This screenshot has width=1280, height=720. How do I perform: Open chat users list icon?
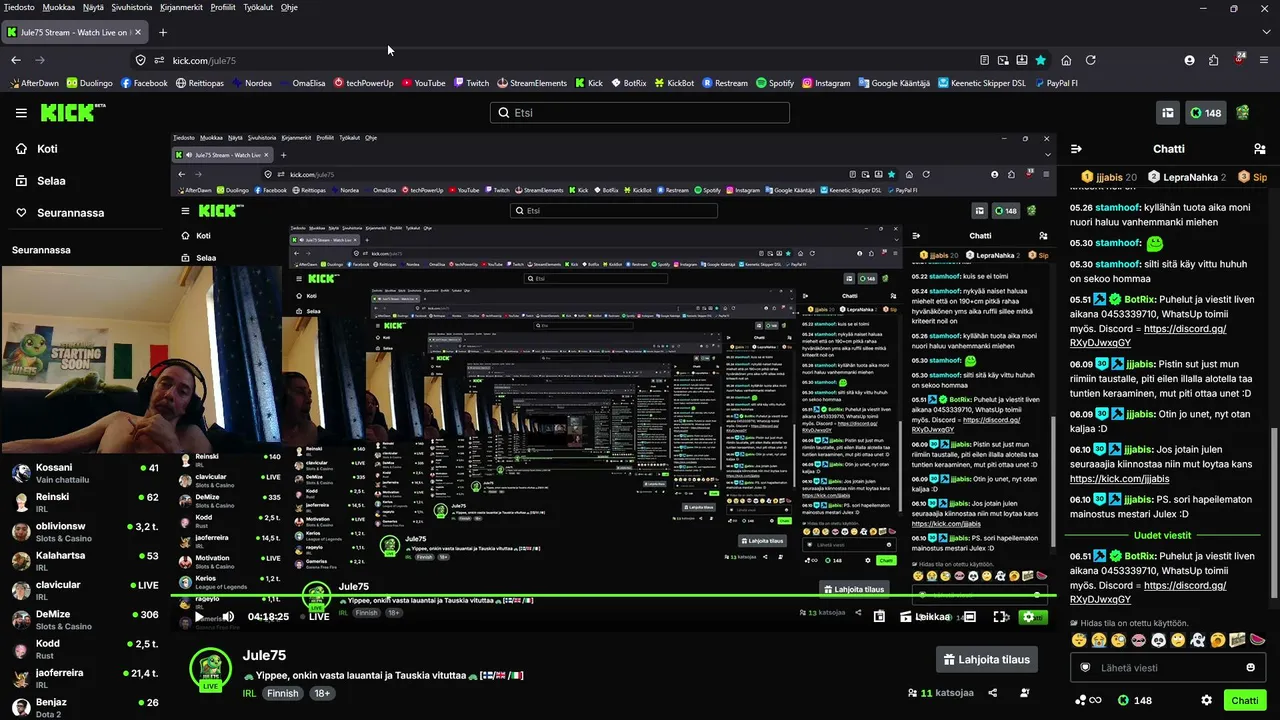(1259, 149)
